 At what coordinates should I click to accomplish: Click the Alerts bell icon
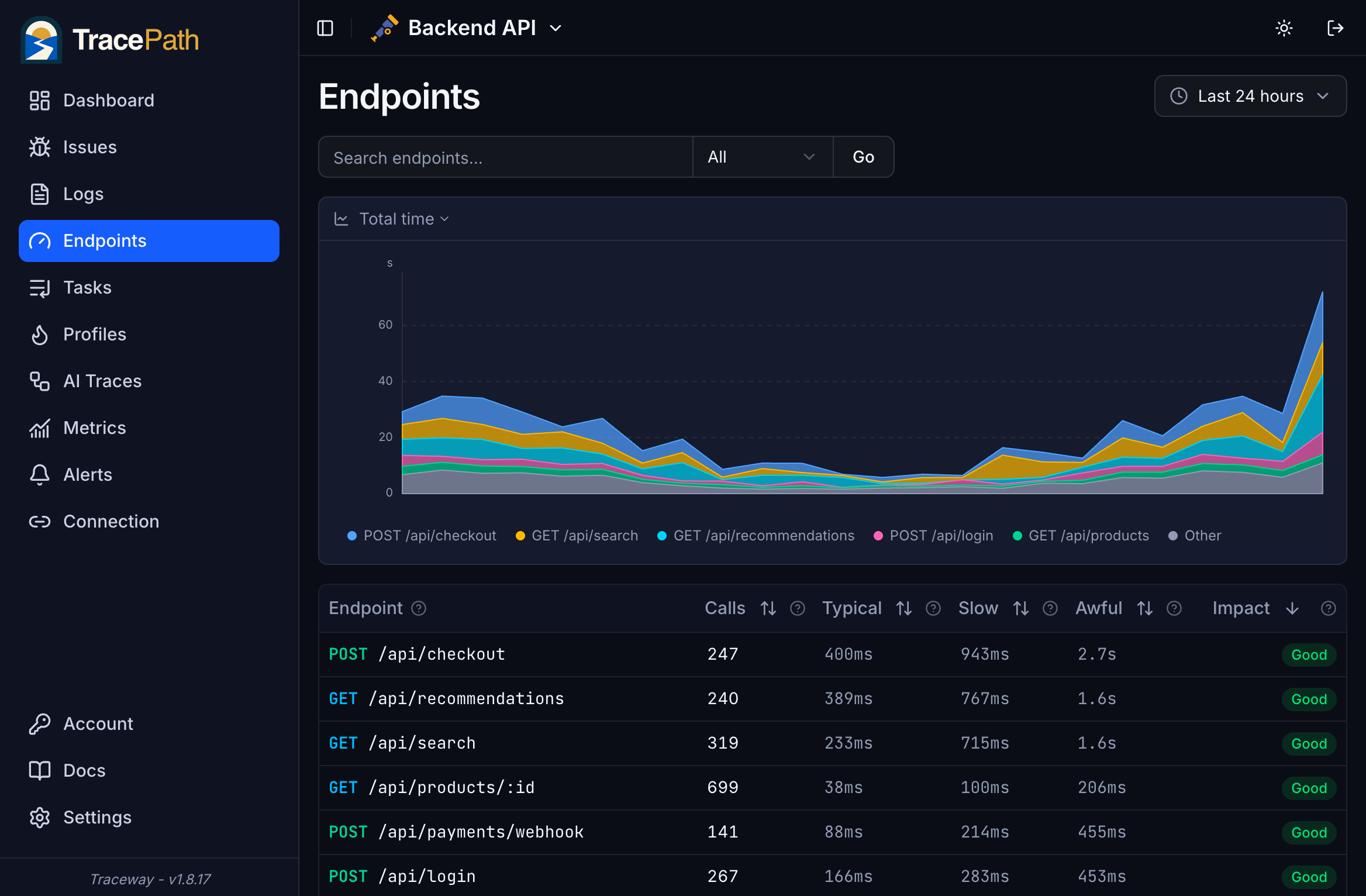click(40, 475)
